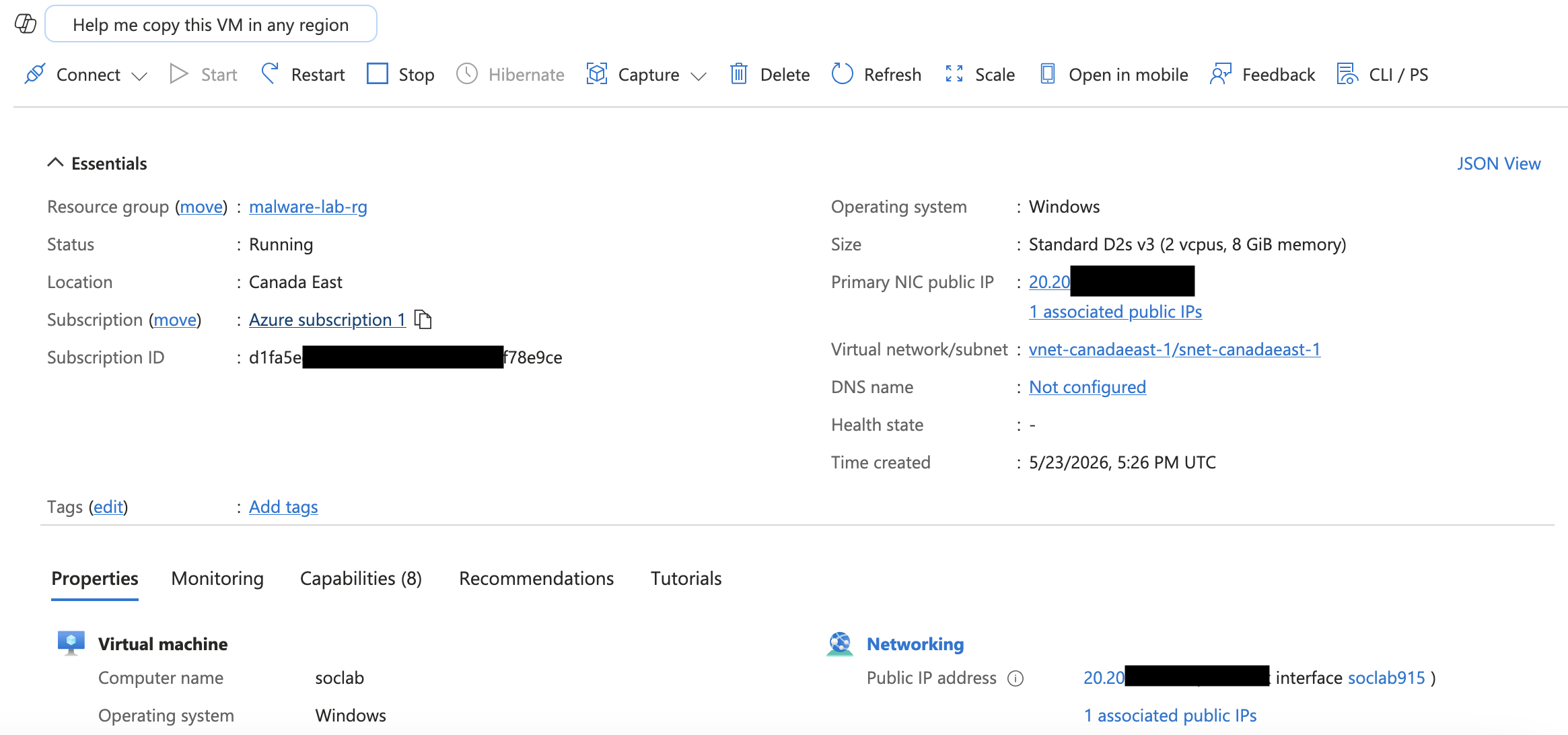Click the Location value Canada East
Image resolution: width=1568 pixels, height=735 pixels.
[295, 282]
